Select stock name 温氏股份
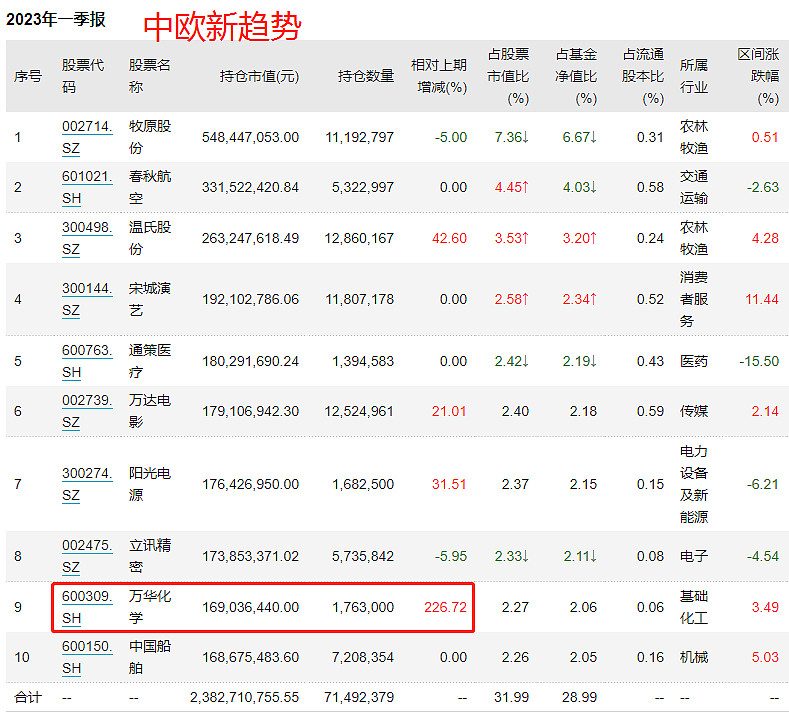Screen dimensions: 789x717 [x=150, y=238]
